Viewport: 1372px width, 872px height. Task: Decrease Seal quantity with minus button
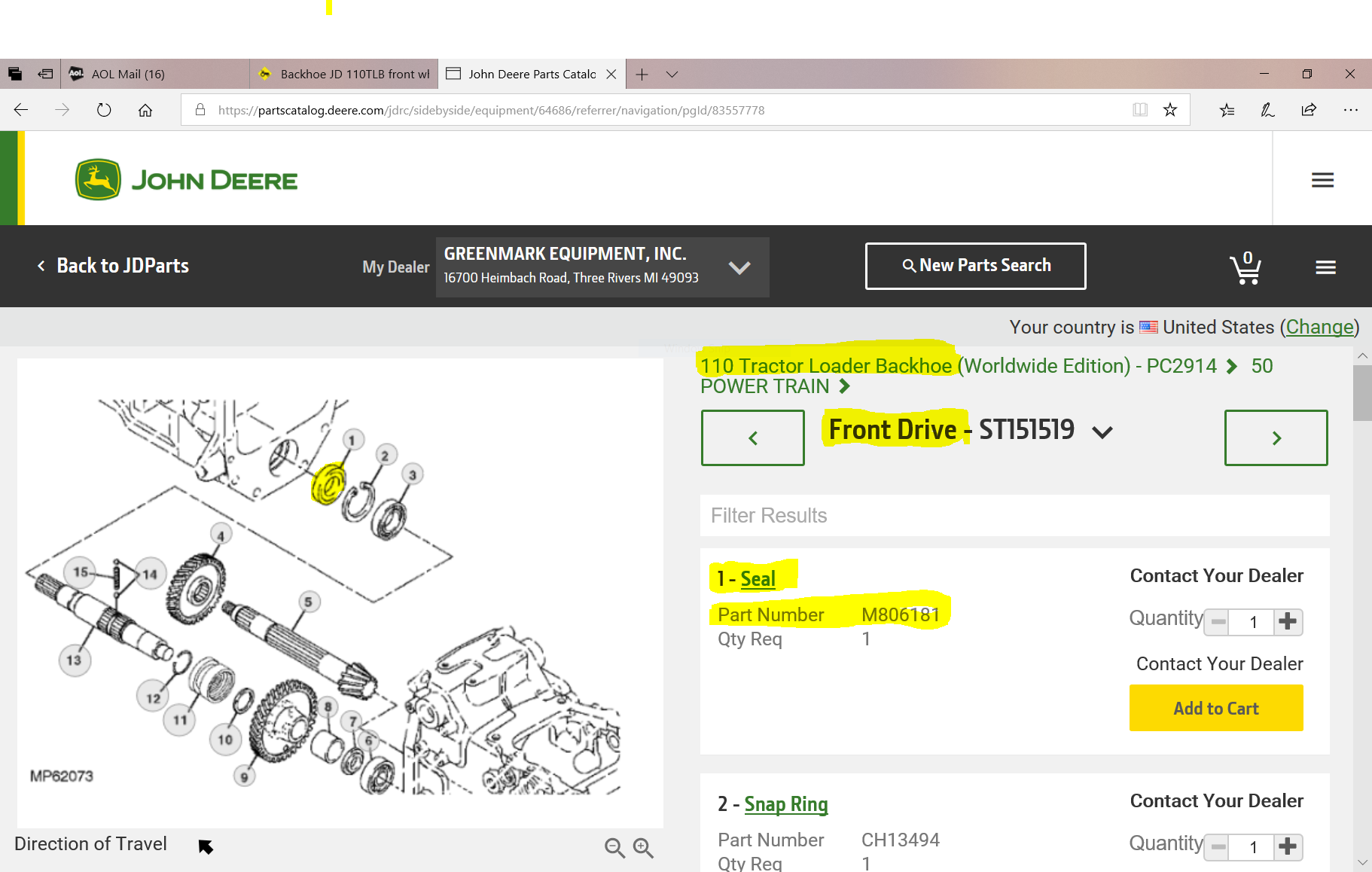(1218, 622)
